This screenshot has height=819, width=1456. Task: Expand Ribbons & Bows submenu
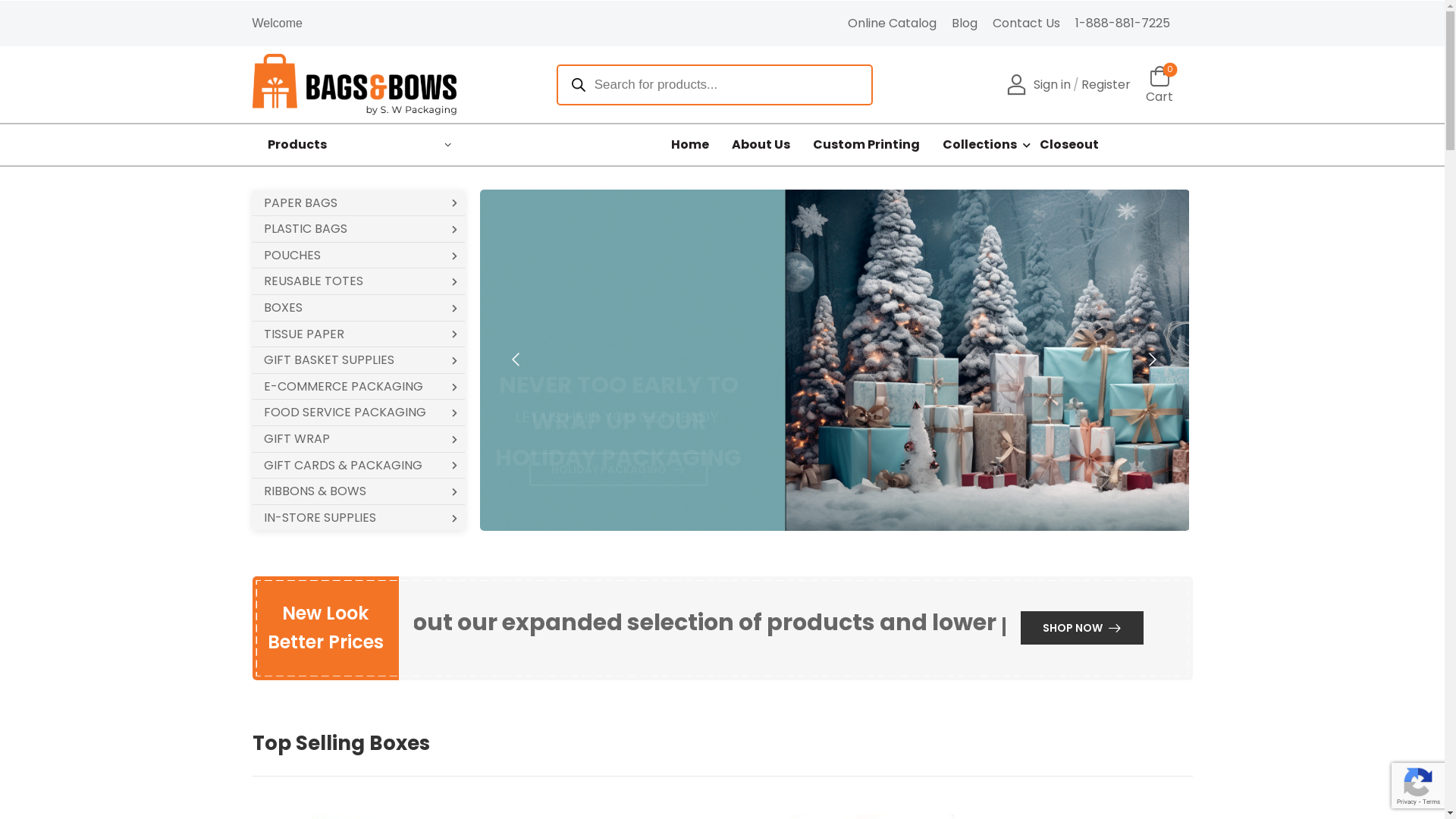pos(454,491)
